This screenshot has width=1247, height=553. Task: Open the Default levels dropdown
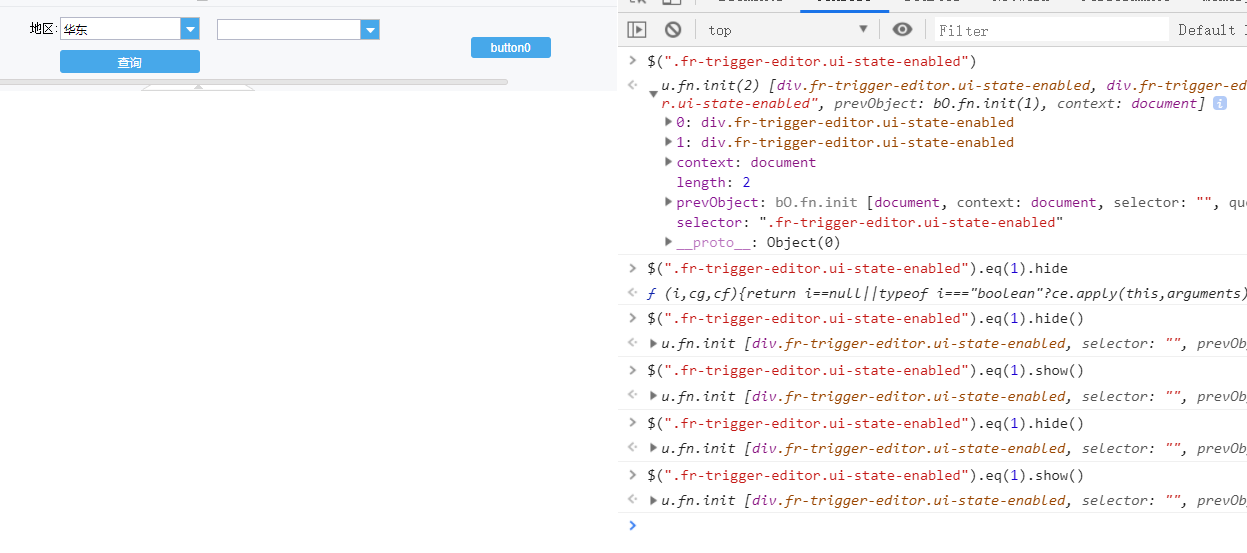1212,30
